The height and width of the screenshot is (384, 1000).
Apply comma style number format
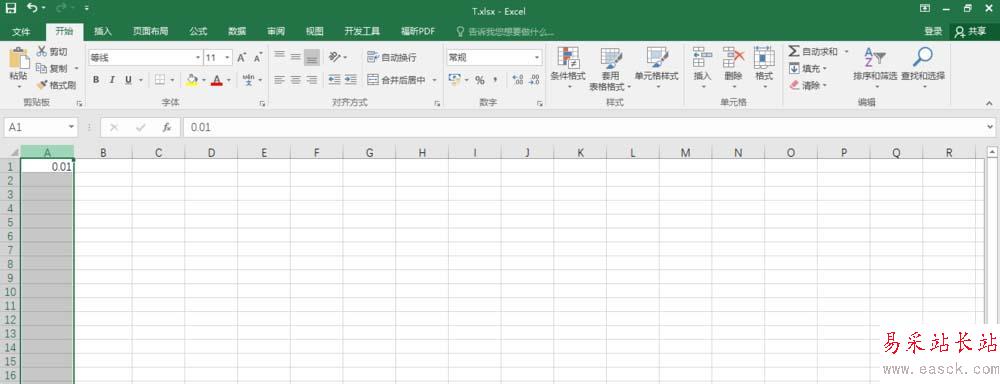496,80
